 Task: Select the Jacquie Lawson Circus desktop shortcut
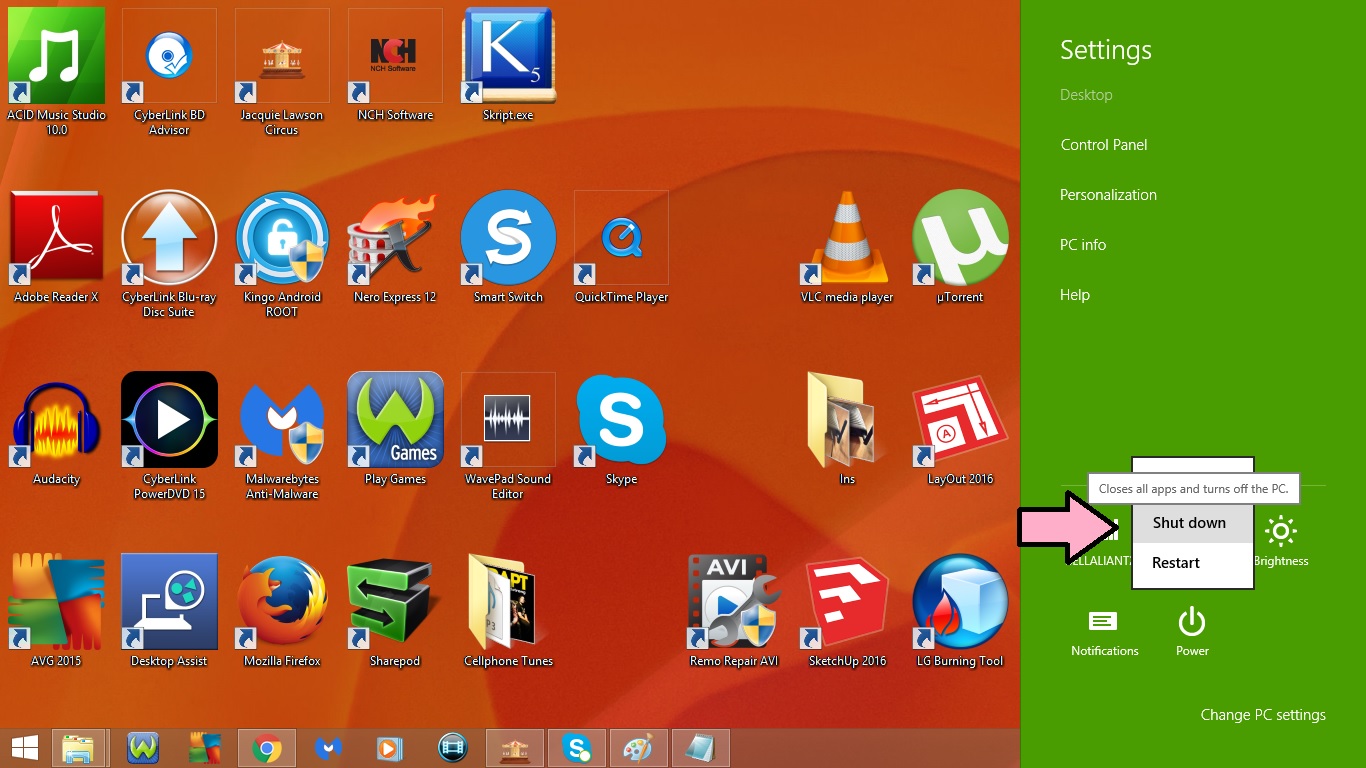(x=282, y=72)
